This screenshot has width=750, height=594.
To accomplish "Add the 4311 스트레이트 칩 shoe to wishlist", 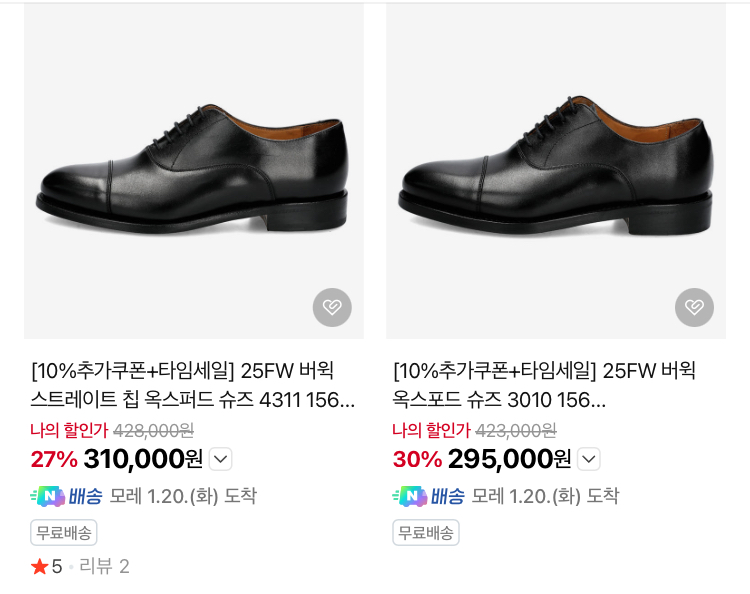I will pyautogui.click(x=332, y=307).
